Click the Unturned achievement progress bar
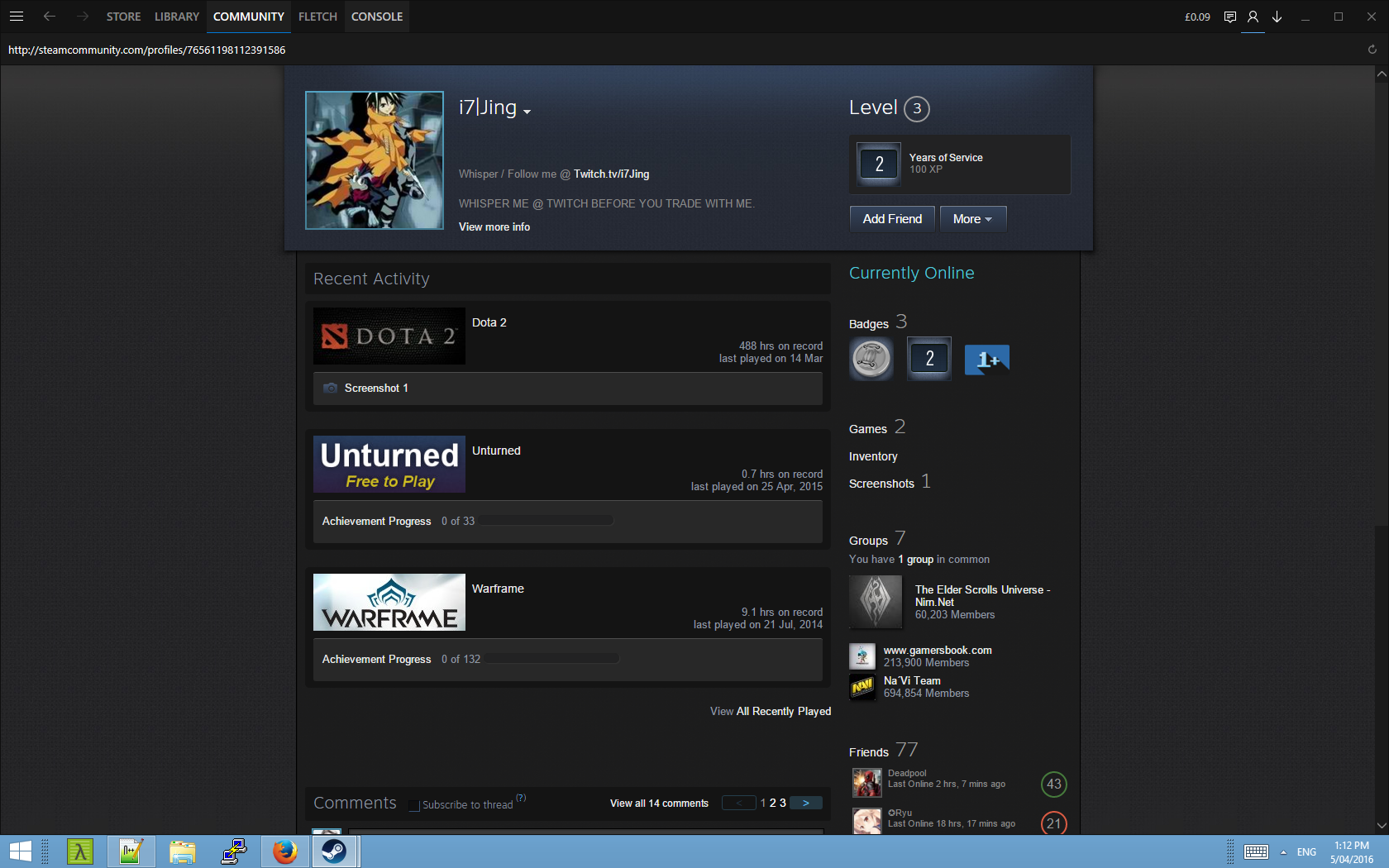Image resolution: width=1389 pixels, height=868 pixels. click(x=546, y=521)
